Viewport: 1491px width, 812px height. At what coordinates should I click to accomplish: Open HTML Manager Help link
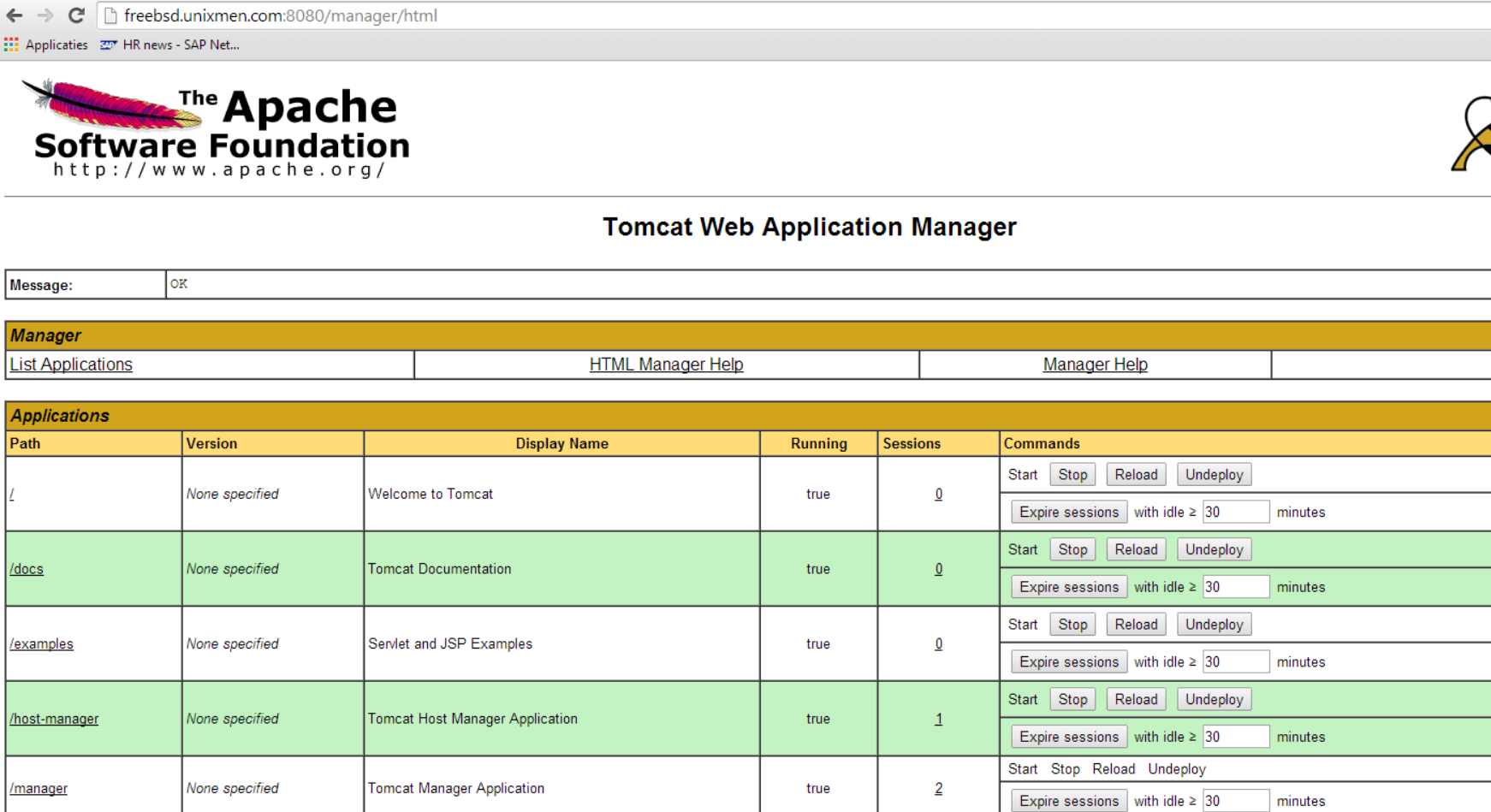(666, 365)
